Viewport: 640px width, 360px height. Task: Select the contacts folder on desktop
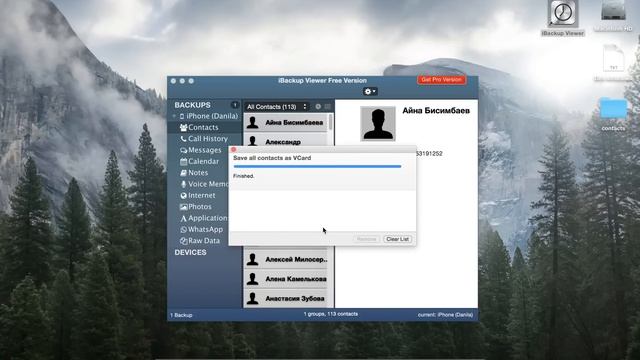coord(613,114)
